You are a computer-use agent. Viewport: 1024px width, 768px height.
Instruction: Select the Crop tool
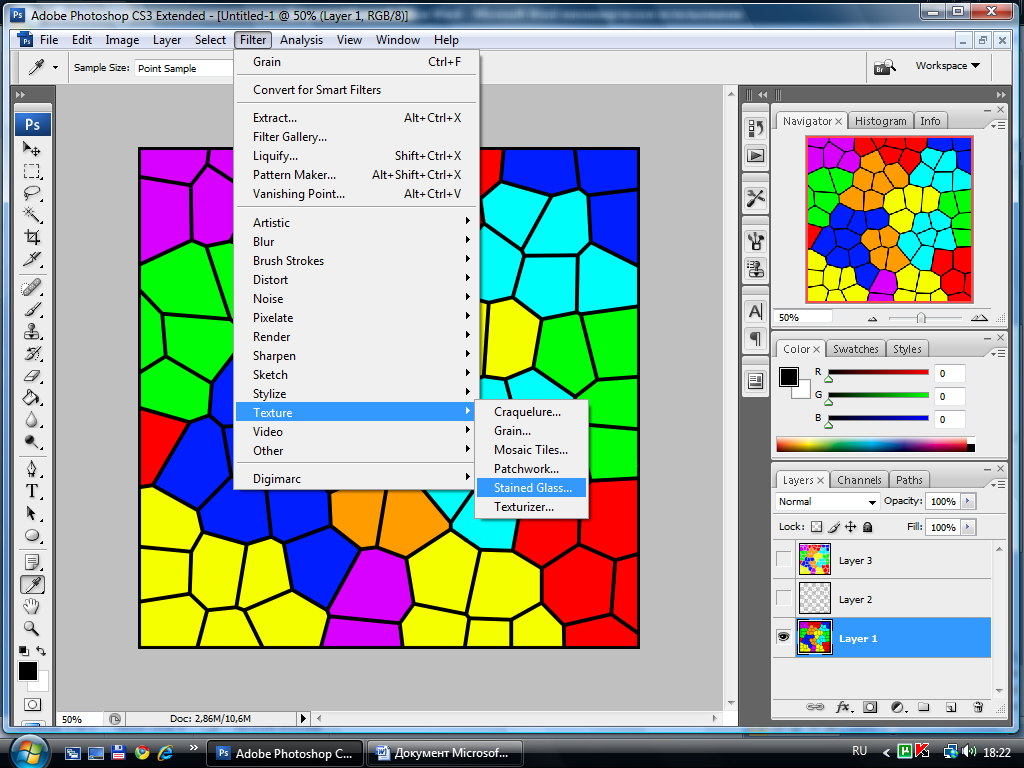point(32,236)
